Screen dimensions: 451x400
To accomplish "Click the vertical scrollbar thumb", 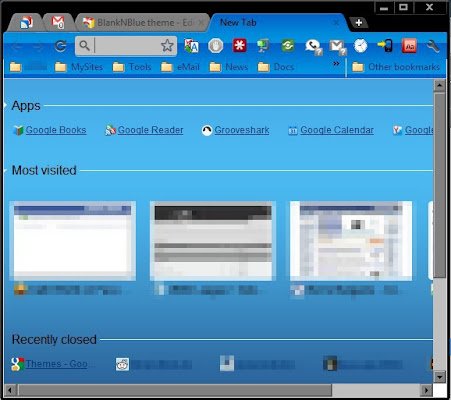I will click(x=439, y=186).
